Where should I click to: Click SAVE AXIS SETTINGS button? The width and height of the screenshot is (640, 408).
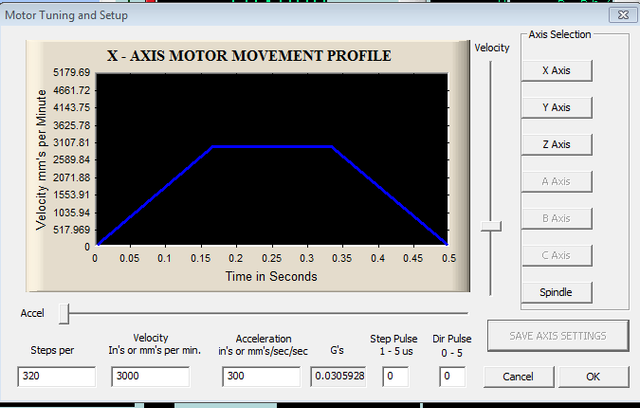pos(558,336)
